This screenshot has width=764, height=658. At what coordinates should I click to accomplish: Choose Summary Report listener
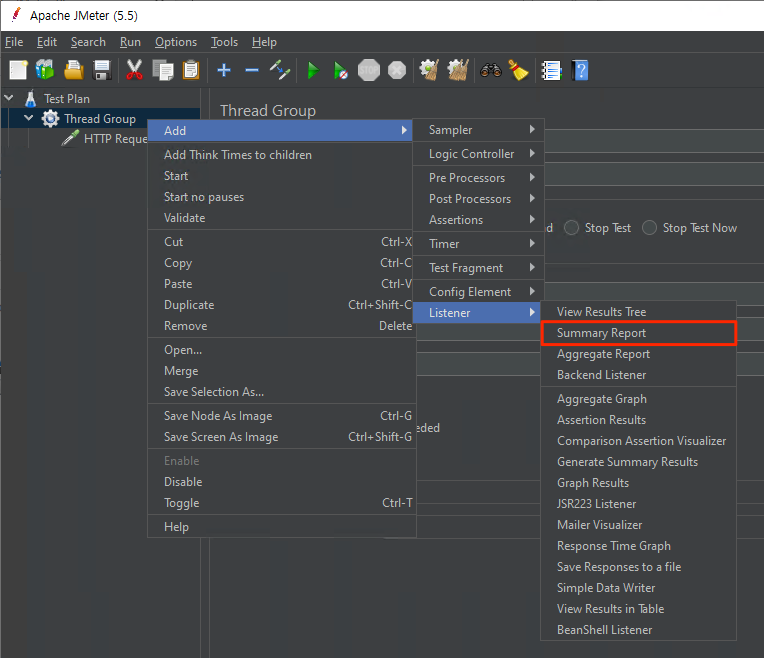[x=638, y=333]
